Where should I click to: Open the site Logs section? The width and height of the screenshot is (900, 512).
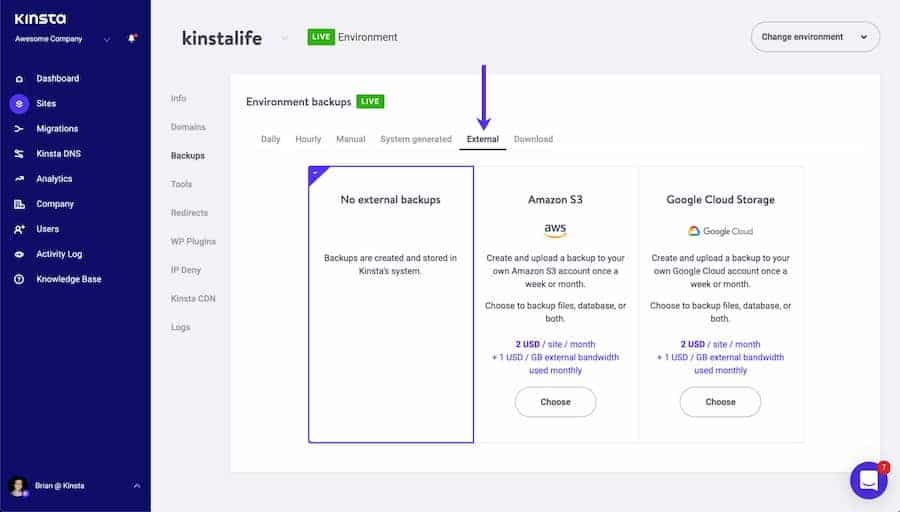tap(180, 327)
